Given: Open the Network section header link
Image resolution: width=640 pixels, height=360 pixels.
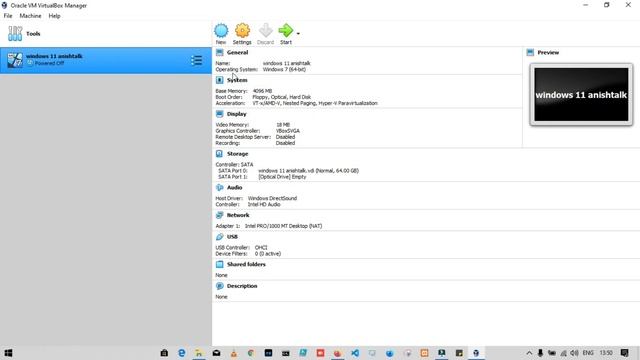Looking at the screenshot, I should [238, 215].
